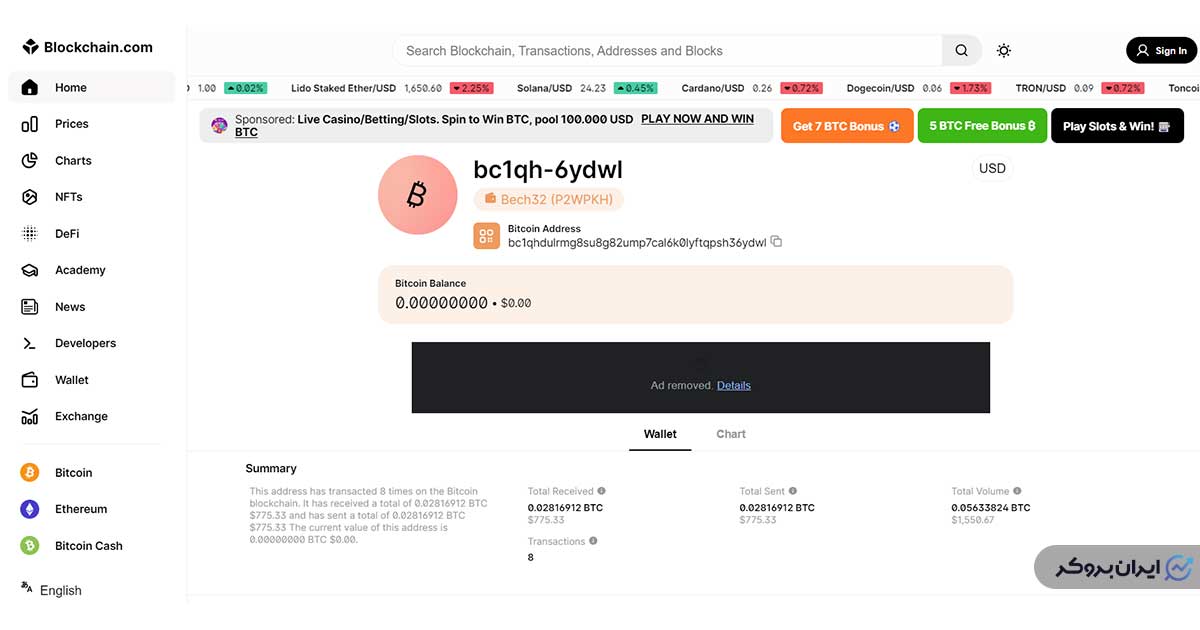The width and height of the screenshot is (1200, 630).
Task: Click the Total Received info icon
Action: (602, 491)
